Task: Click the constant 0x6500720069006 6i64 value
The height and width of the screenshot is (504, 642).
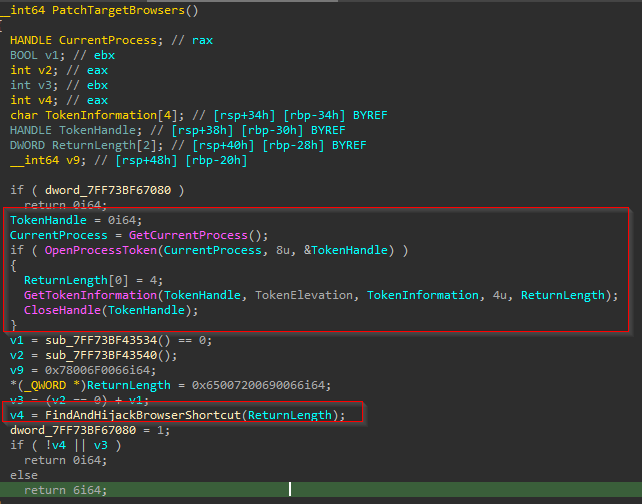Action: pyautogui.click(x=258, y=385)
